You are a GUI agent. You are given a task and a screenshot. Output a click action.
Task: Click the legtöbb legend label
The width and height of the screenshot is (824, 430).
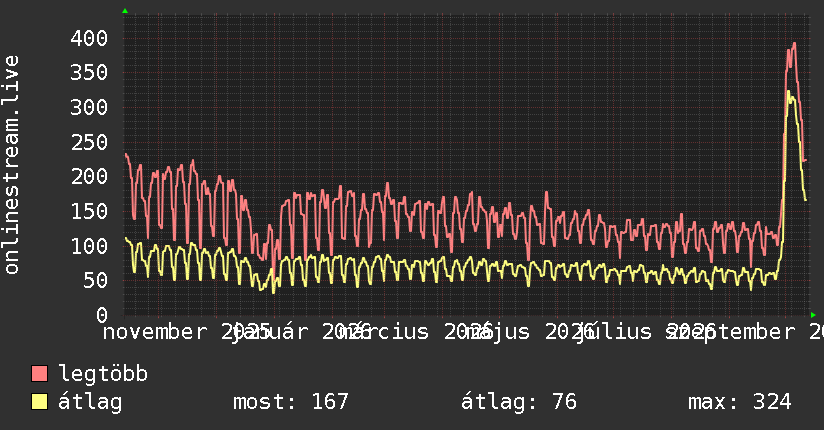pyautogui.click(x=103, y=373)
